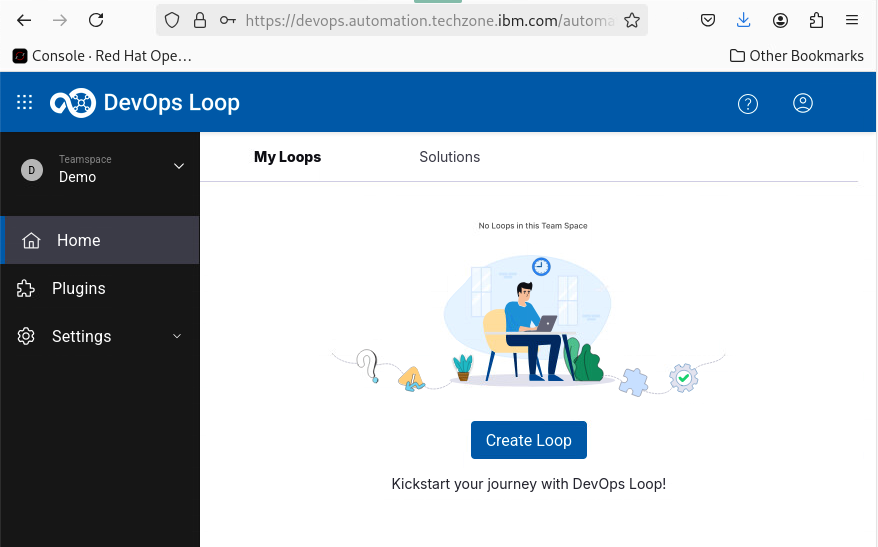
Task: Open the Console Red Hat OpenShift bookmark
Action: (102, 56)
